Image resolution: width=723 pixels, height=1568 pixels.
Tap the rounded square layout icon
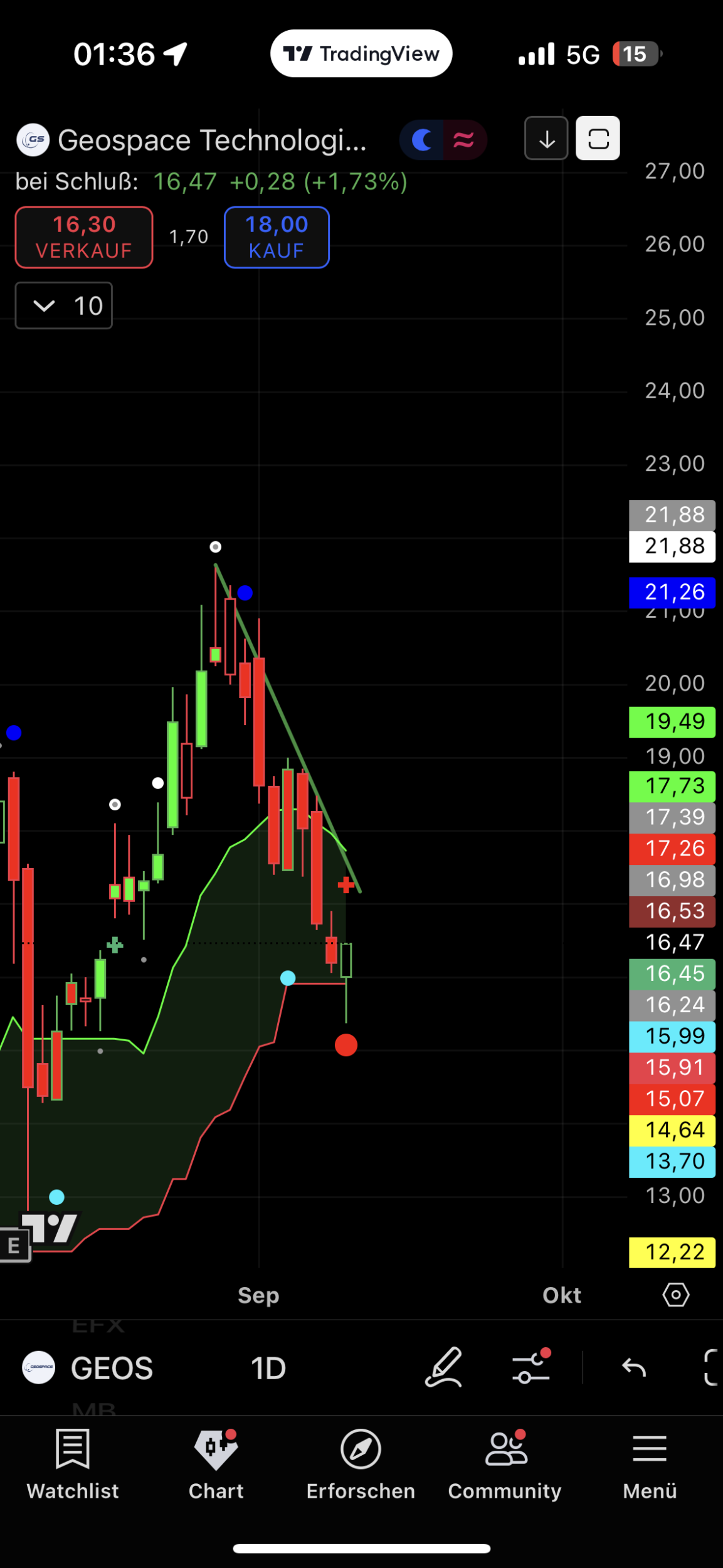tap(598, 139)
